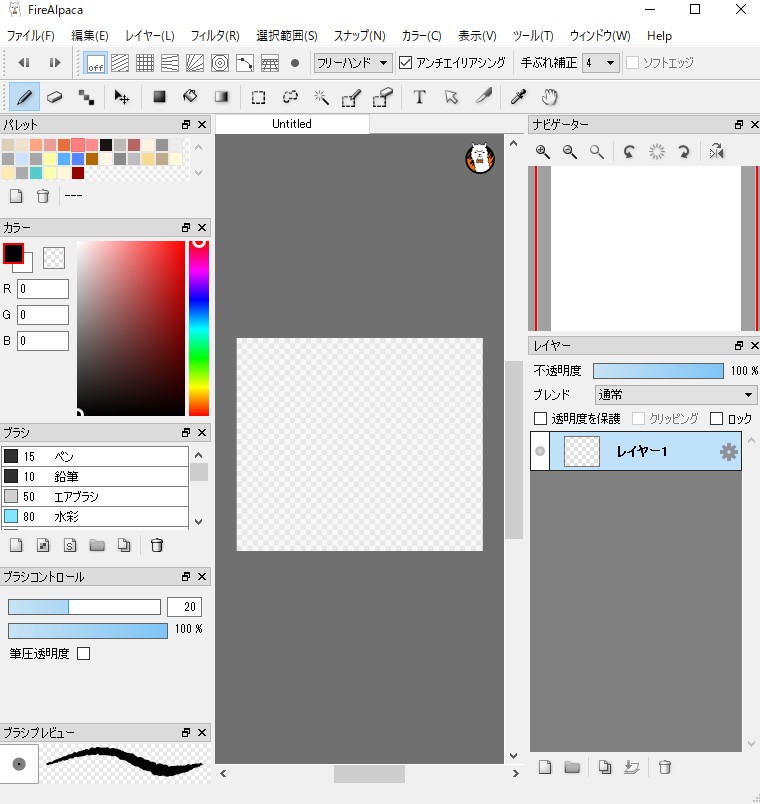Flip the view in Navigator
The width and height of the screenshot is (760, 804).
(716, 152)
